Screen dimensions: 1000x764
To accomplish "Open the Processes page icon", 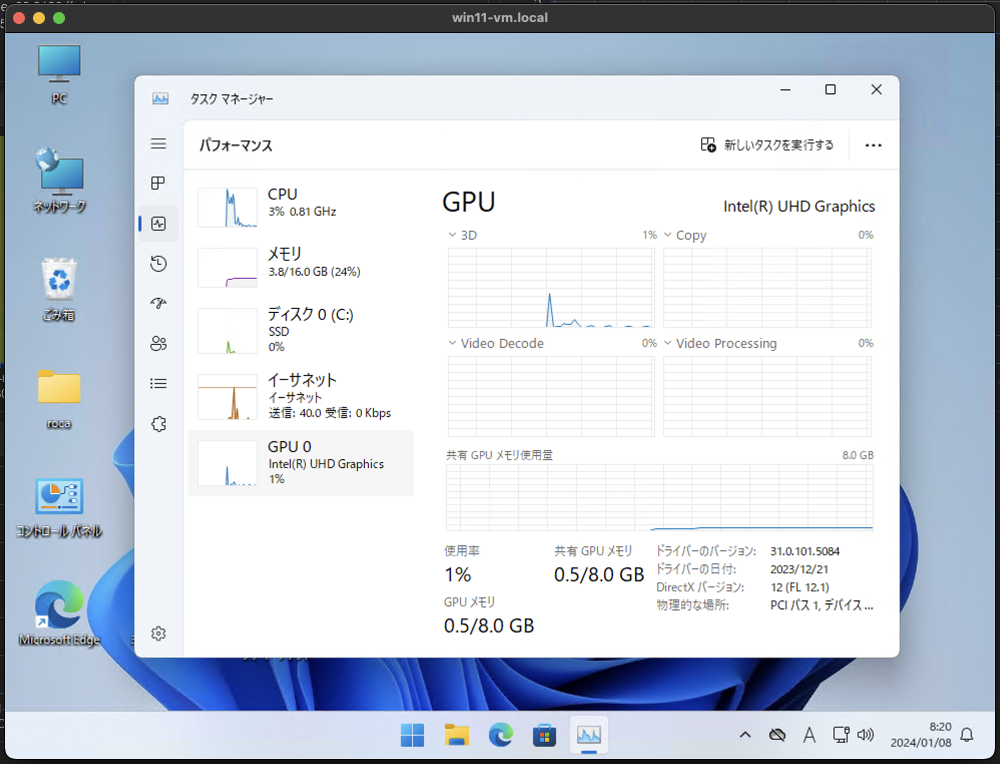I will [x=158, y=183].
